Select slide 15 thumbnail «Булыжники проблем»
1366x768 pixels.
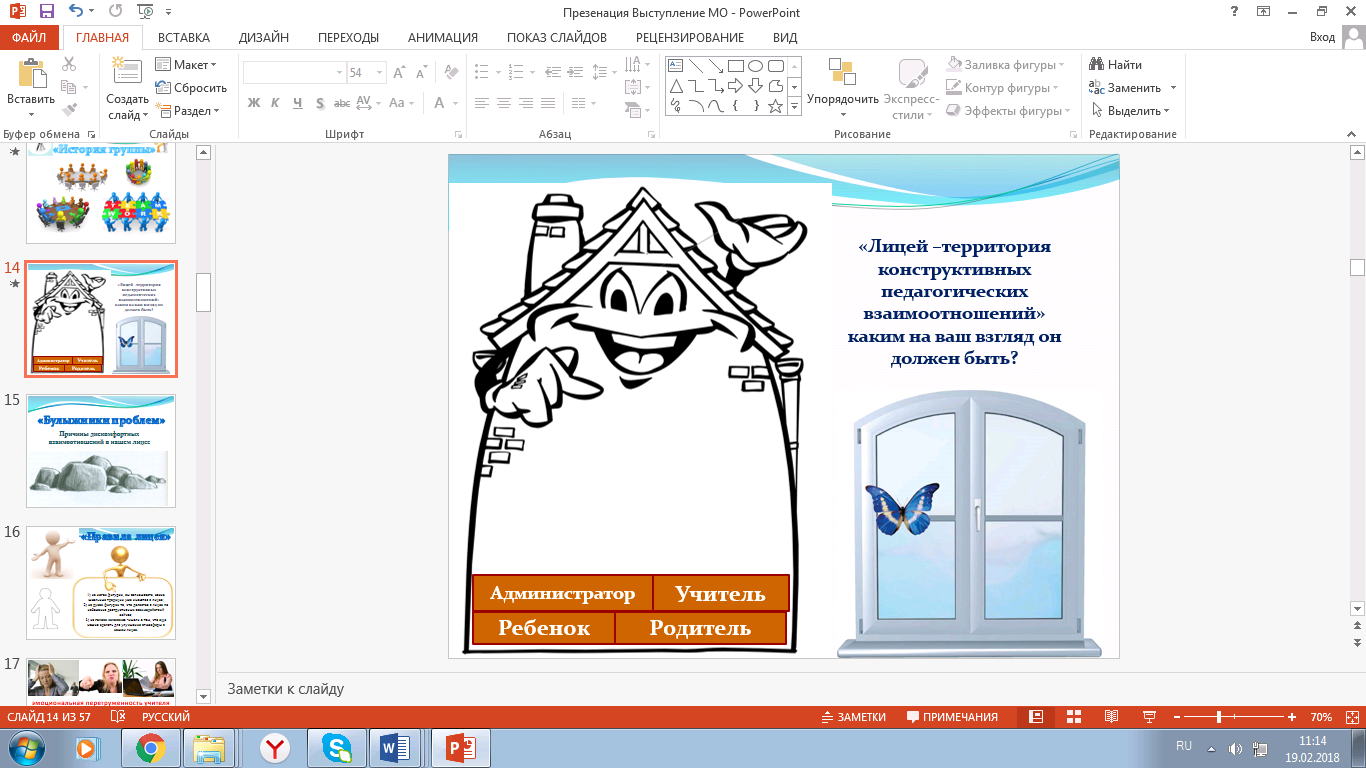click(100, 450)
